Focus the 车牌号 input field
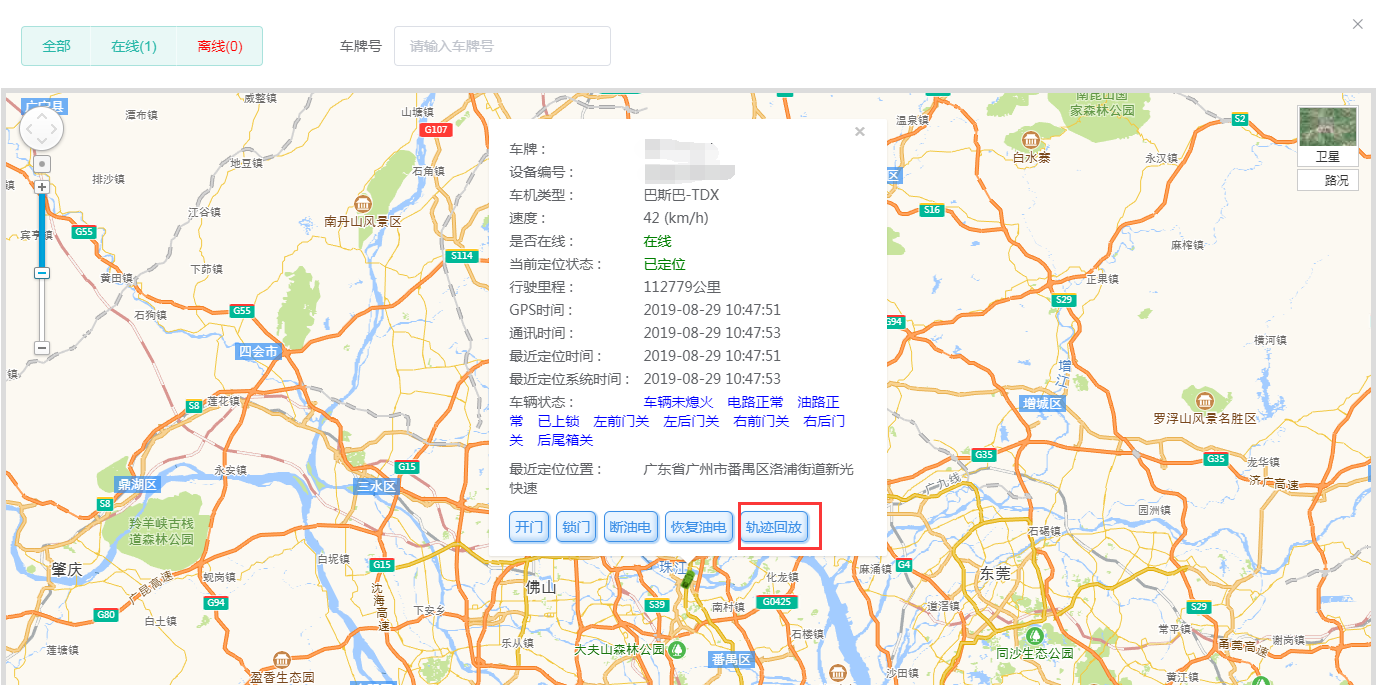 (x=502, y=46)
